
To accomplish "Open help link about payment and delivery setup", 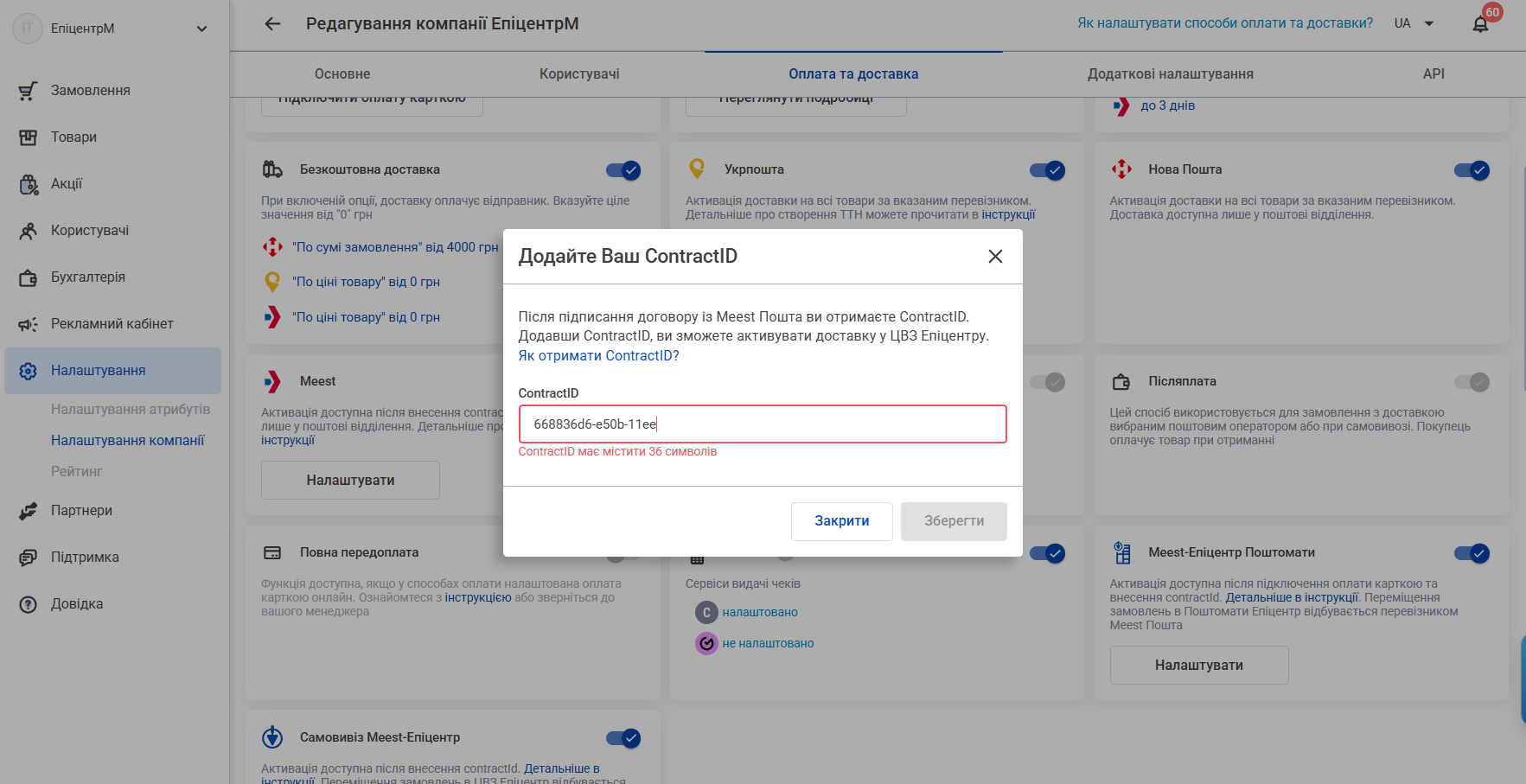I will coord(1225,23).
